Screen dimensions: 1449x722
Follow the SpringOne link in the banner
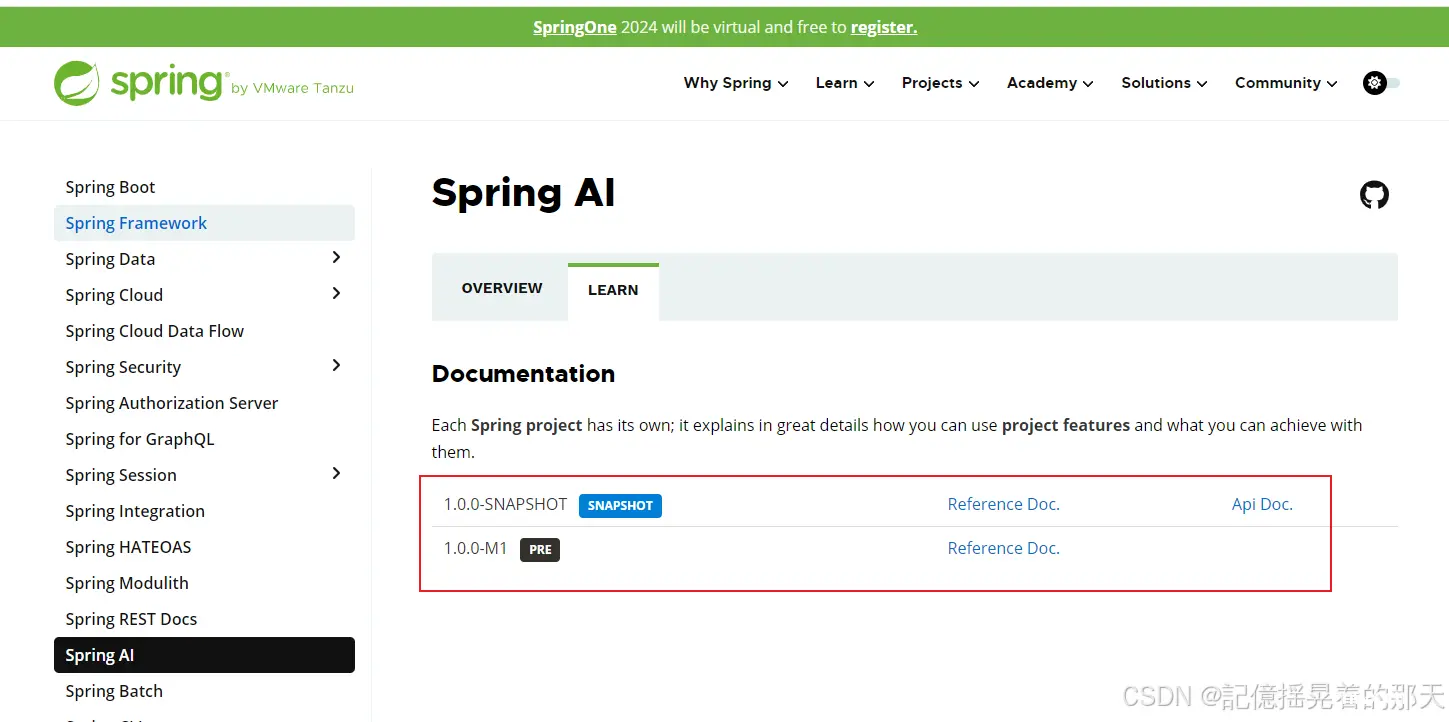pos(575,27)
